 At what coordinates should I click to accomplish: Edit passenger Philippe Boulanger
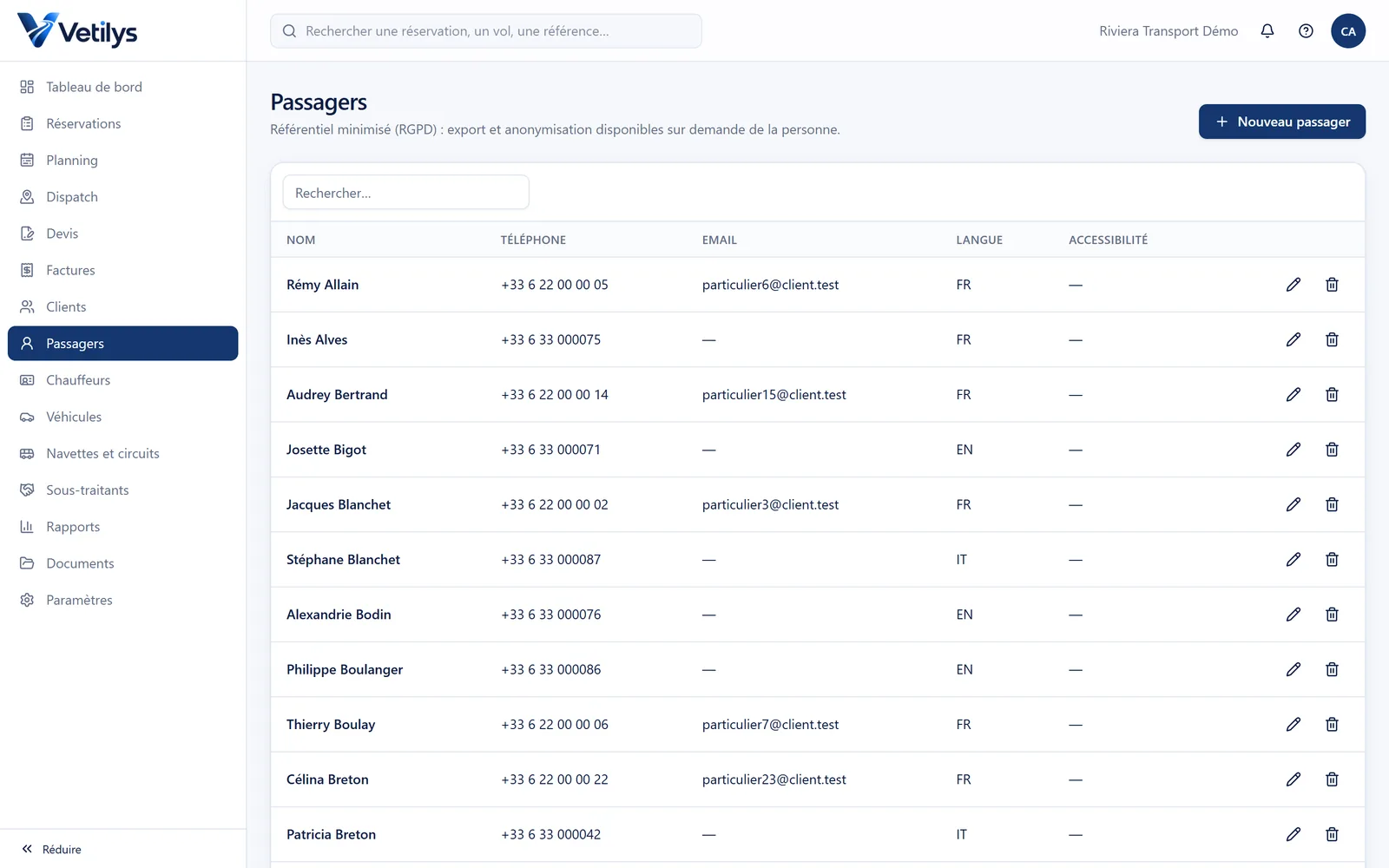point(1294,669)
